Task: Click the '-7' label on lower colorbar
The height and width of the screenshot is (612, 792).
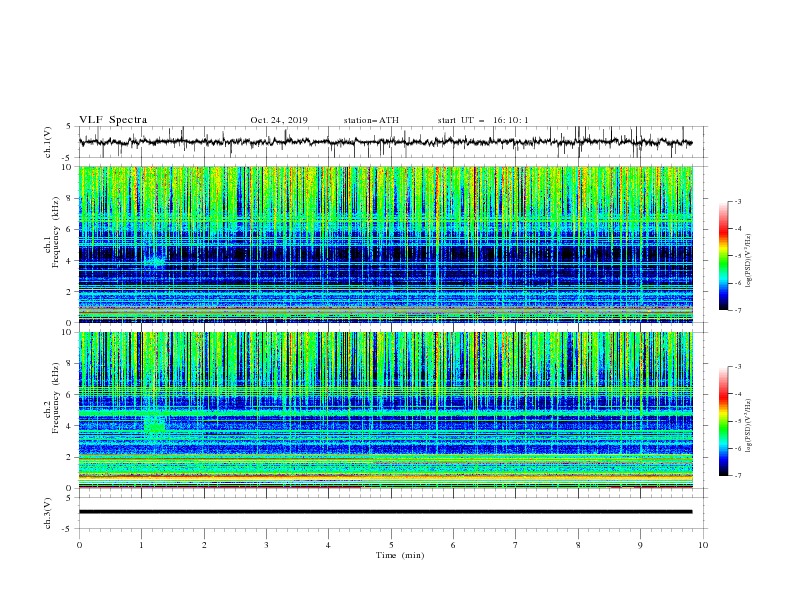Action: point(738,475)
